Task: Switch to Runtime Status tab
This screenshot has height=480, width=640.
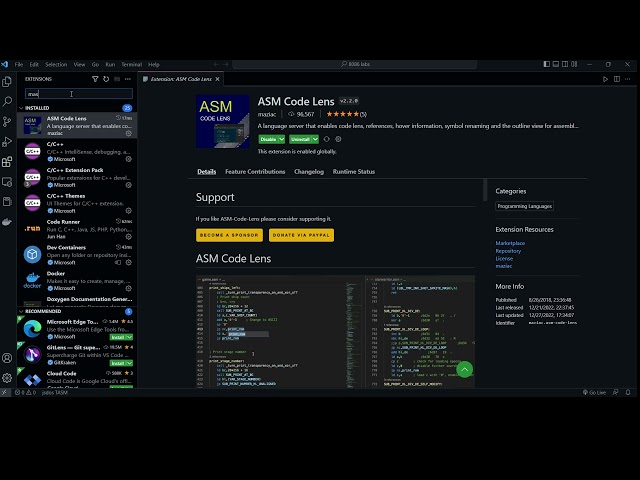Action: click(x=354, y=172)
